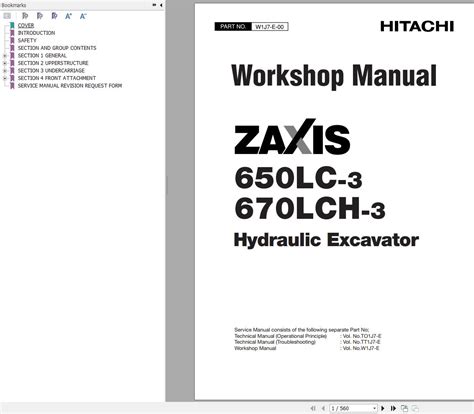This screenshot has height=414, width=474.
Task: Go to the previous page
Action: pos(323,408)
